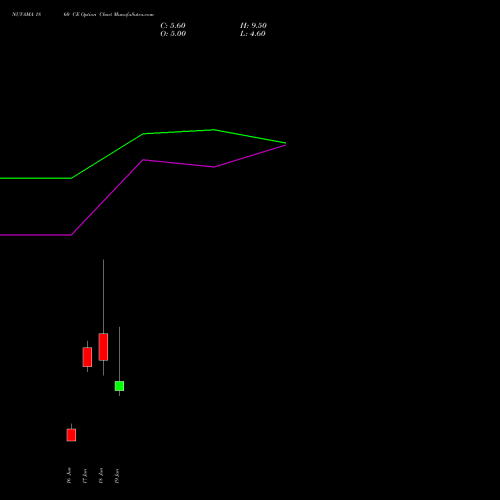Click the 18 Jun date label on the axis
Viewport: 500px width, 500px height.
click(x=101, y=476)
